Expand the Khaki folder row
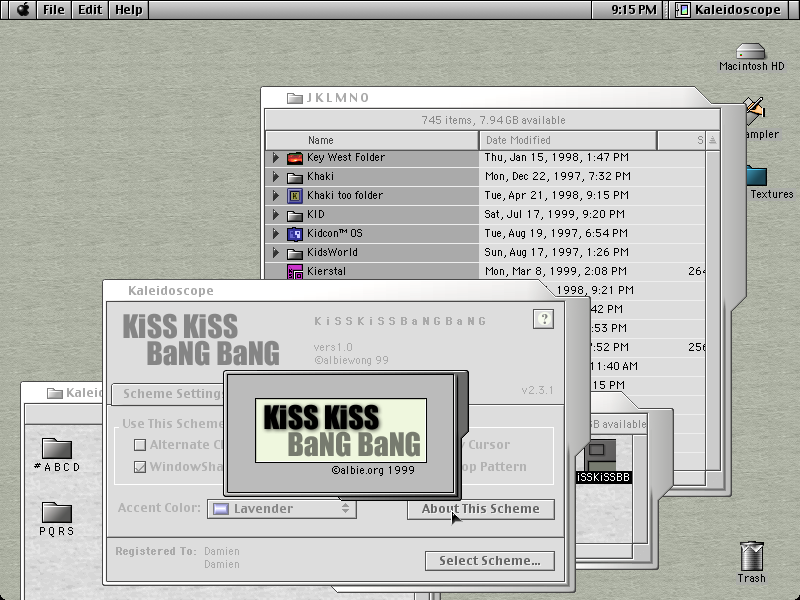 tap(276, 177)
